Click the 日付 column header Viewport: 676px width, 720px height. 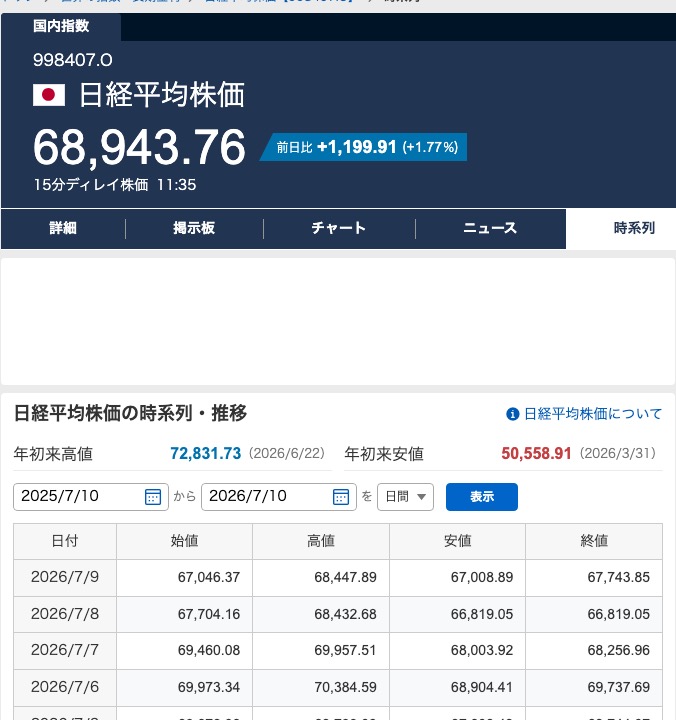(65, 541)
